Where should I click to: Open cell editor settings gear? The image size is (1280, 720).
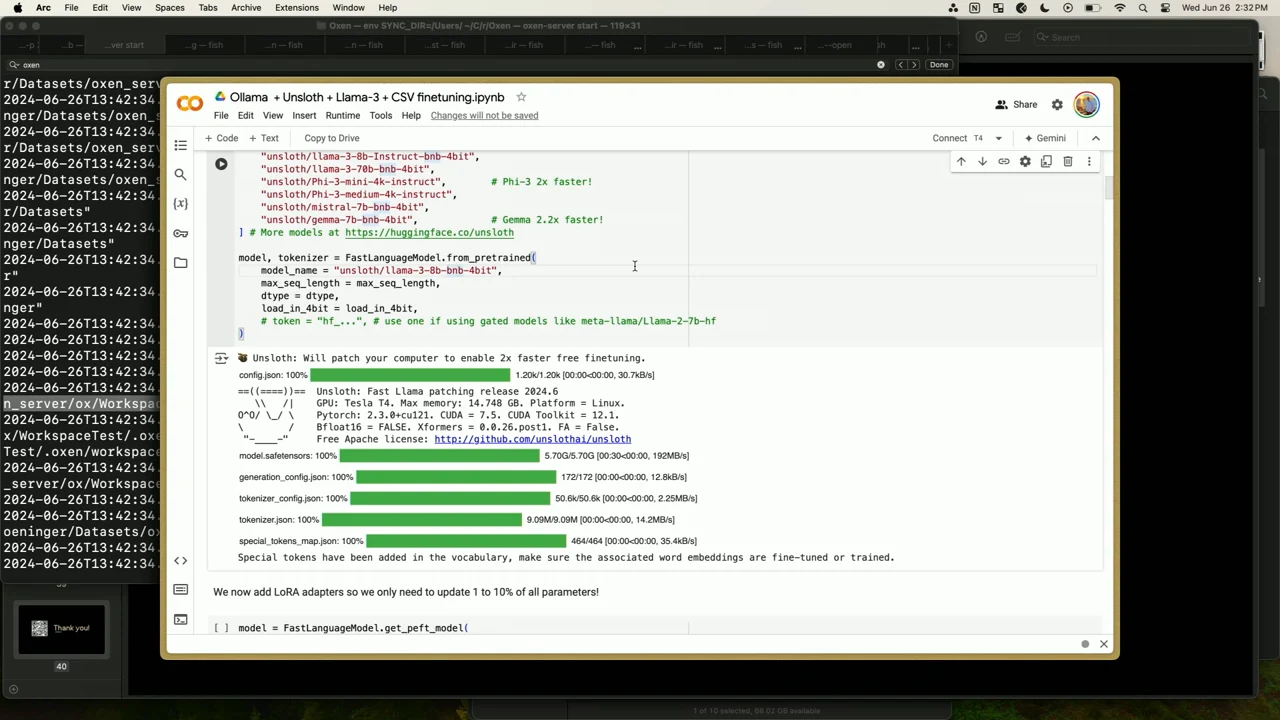pos(1025,162)
